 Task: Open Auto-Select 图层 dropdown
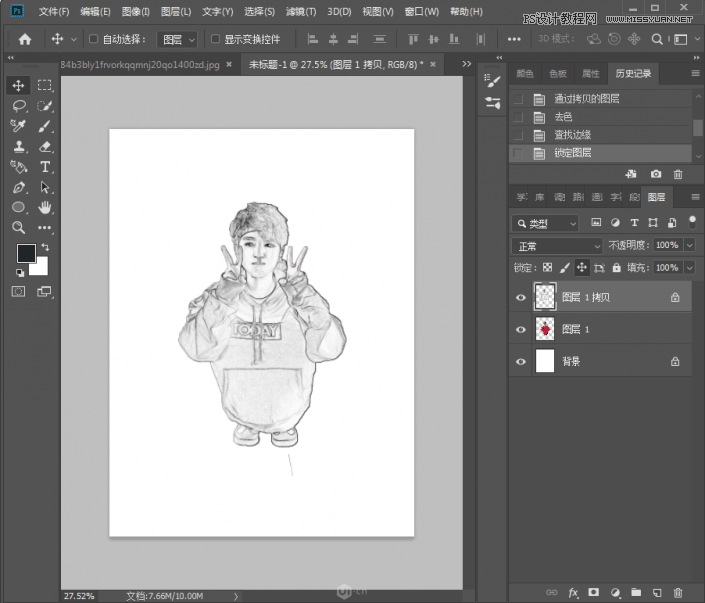click(x=177, y=40)
